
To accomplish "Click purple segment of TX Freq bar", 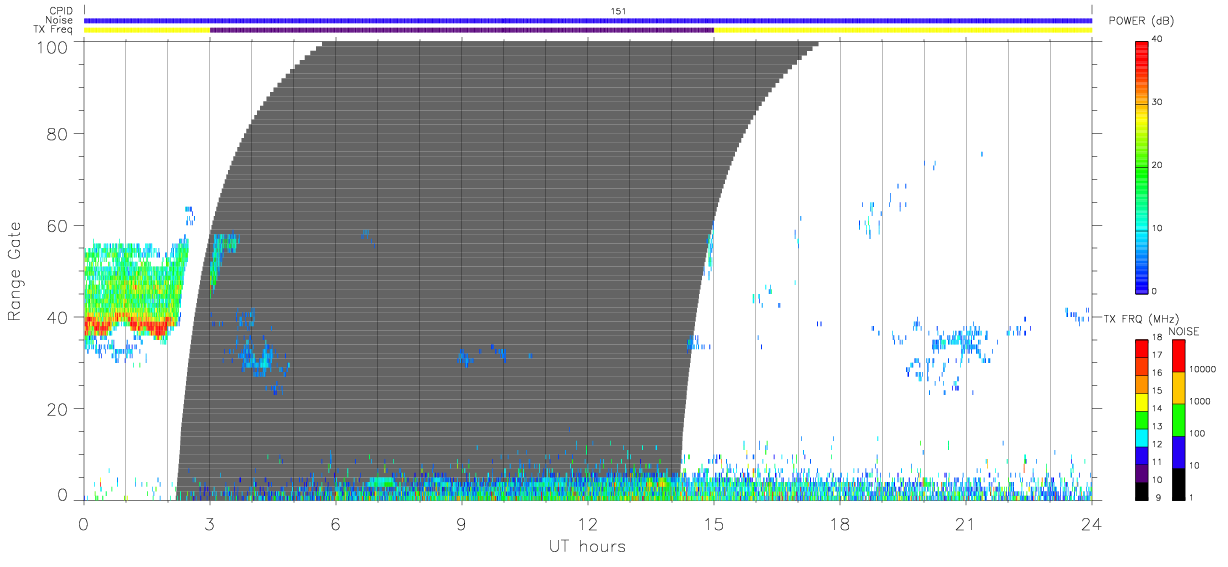I will 462,30.
